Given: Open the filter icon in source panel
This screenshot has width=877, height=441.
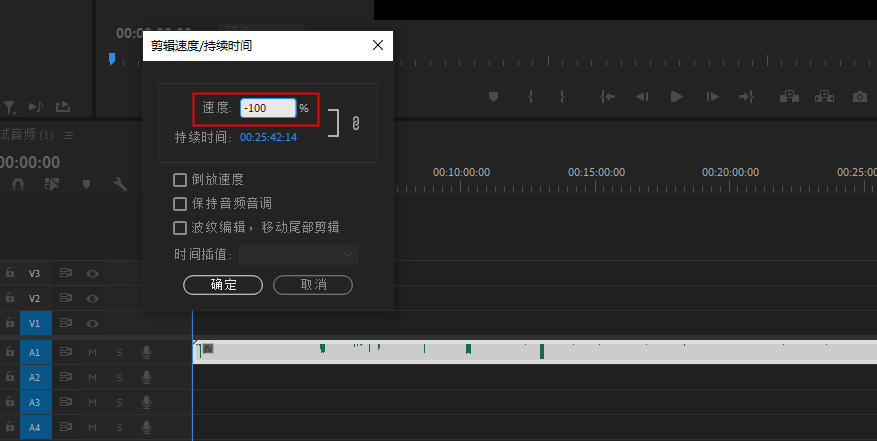Looking at the screenshot, I should (x=10, y=106).
